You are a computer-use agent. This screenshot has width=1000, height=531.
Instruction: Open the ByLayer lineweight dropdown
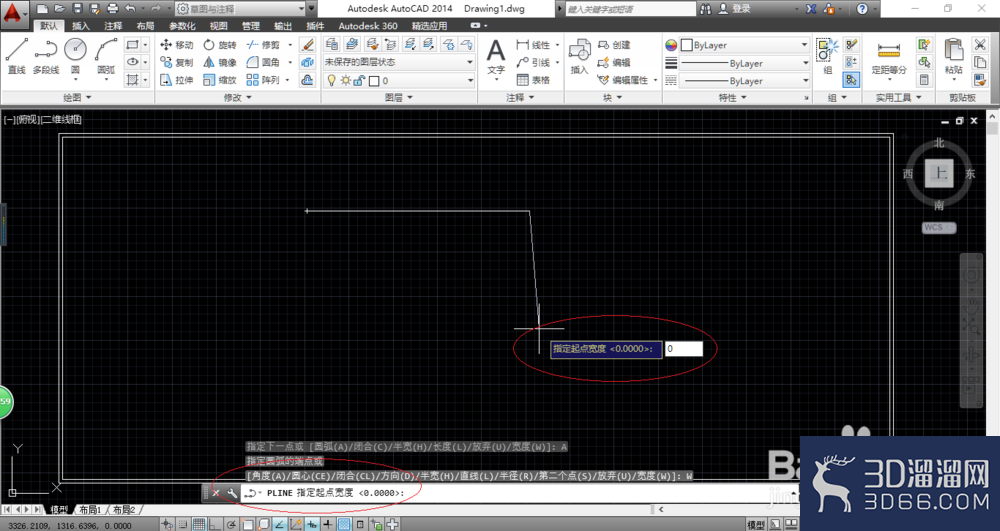pyautogui.click(x=744, y=63)
